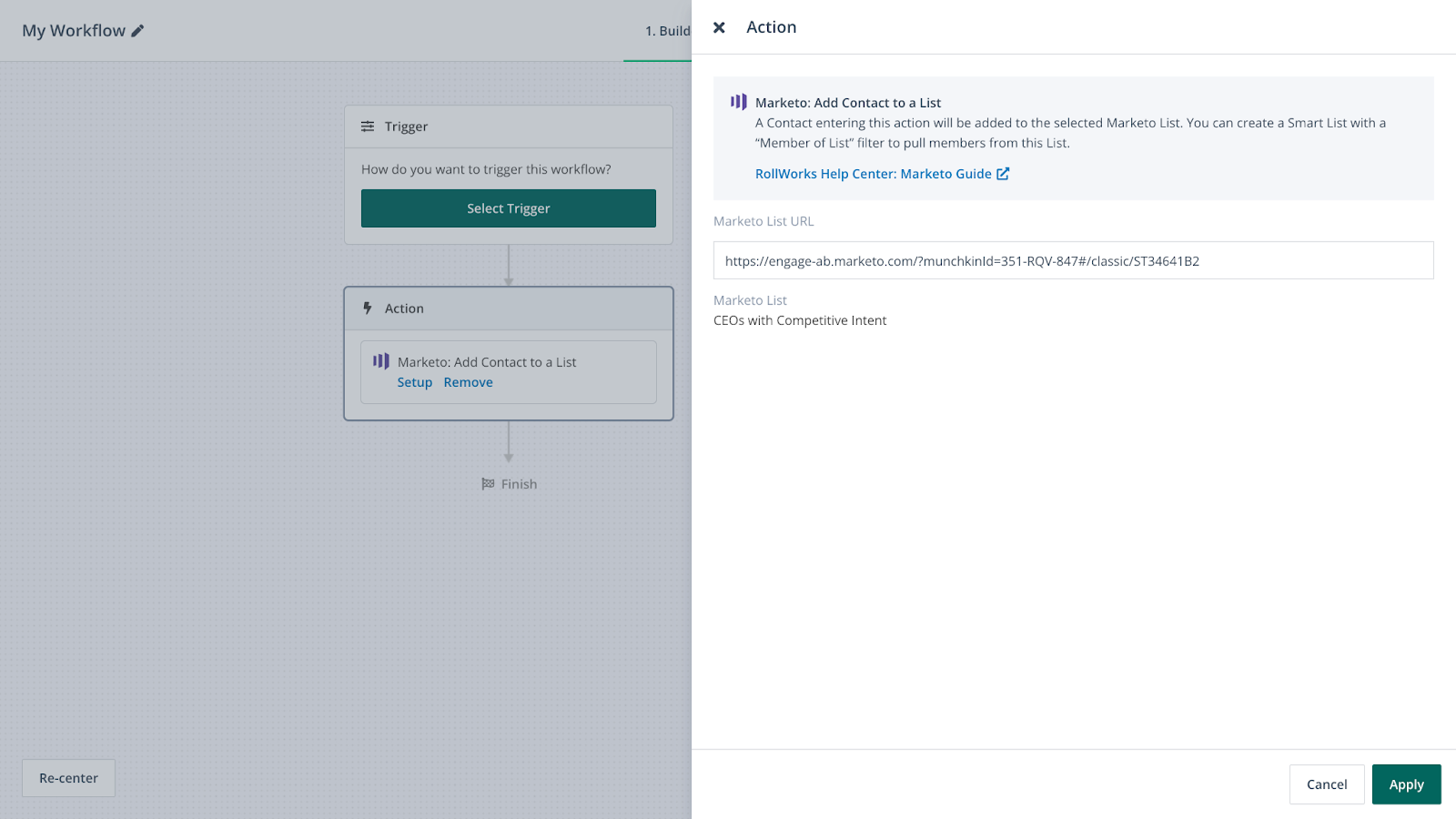1456x819 pixels.
Task: Click 'Marketo: Add Contact to a List' card text
Action: tap(487, 362)
